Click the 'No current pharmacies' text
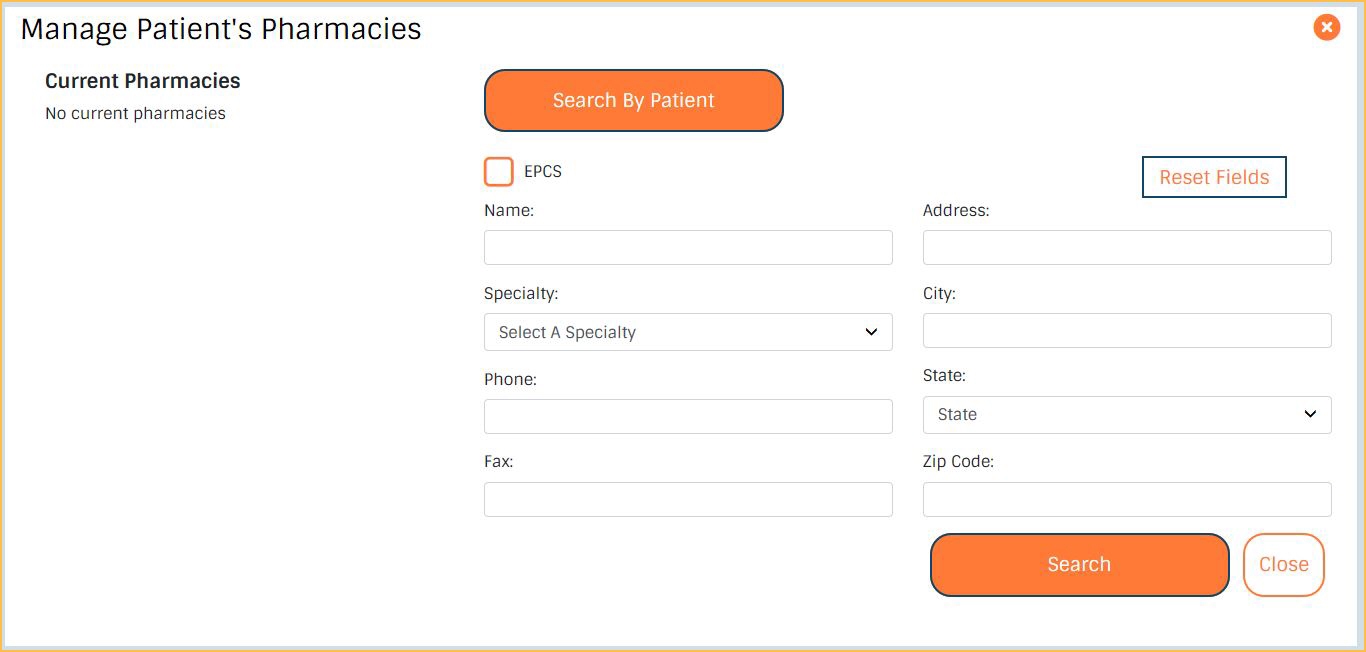The image size is (1366, 652). [134, 113]
